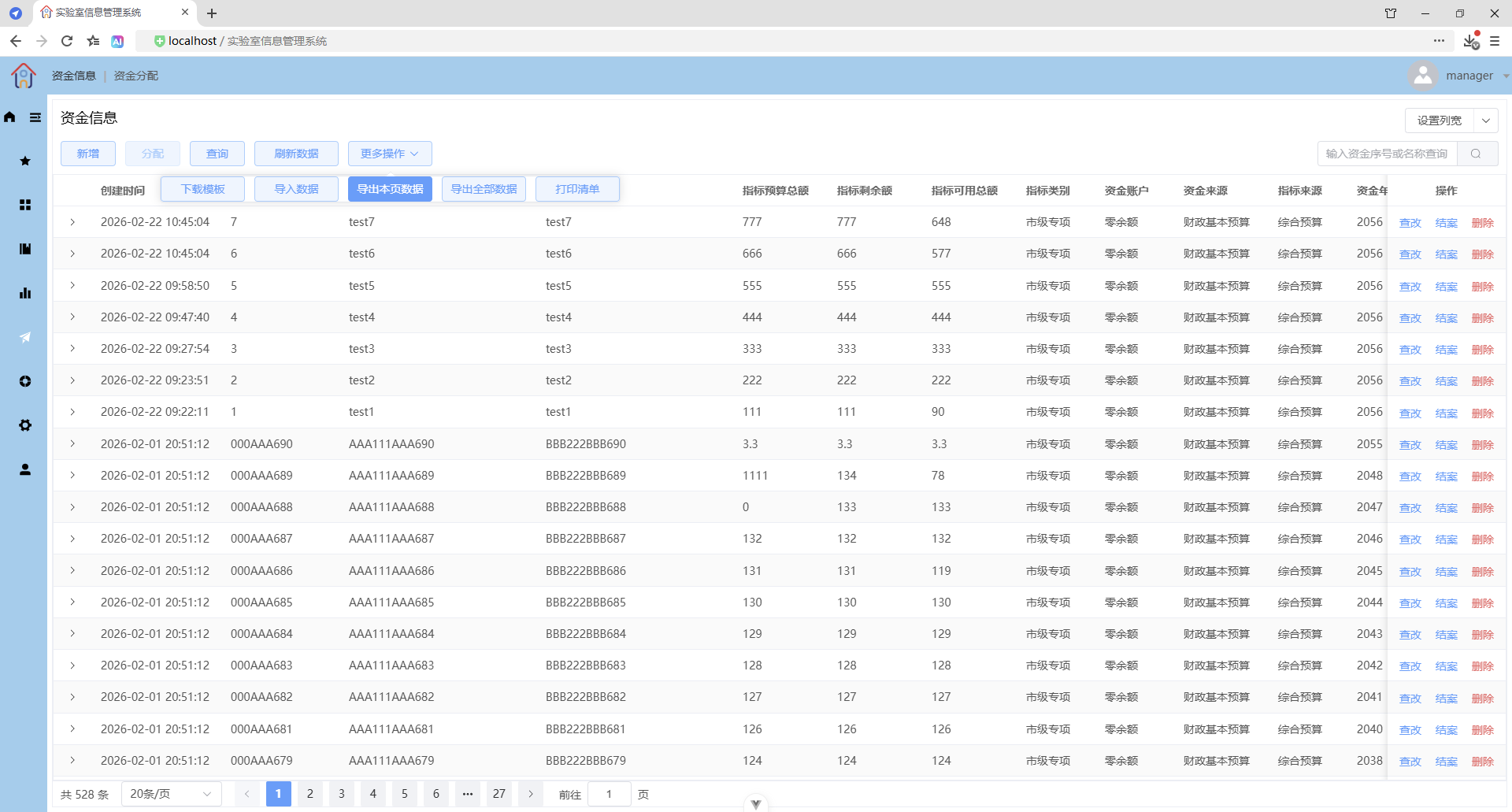Open the grid dashboard sidebar icon
The image size is (1512, 812).
click(25, 205)
